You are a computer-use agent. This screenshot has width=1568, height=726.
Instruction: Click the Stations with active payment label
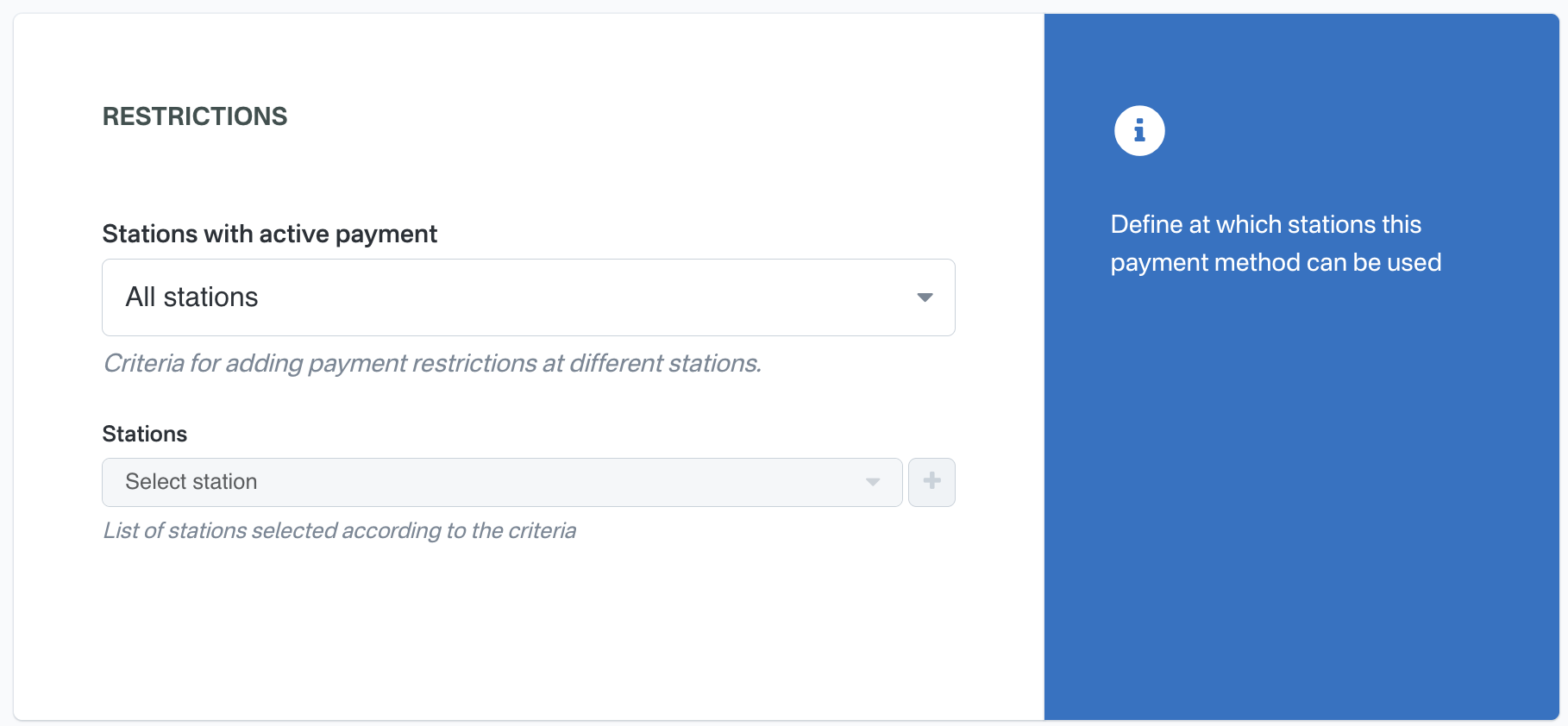(x=269, y=234)
